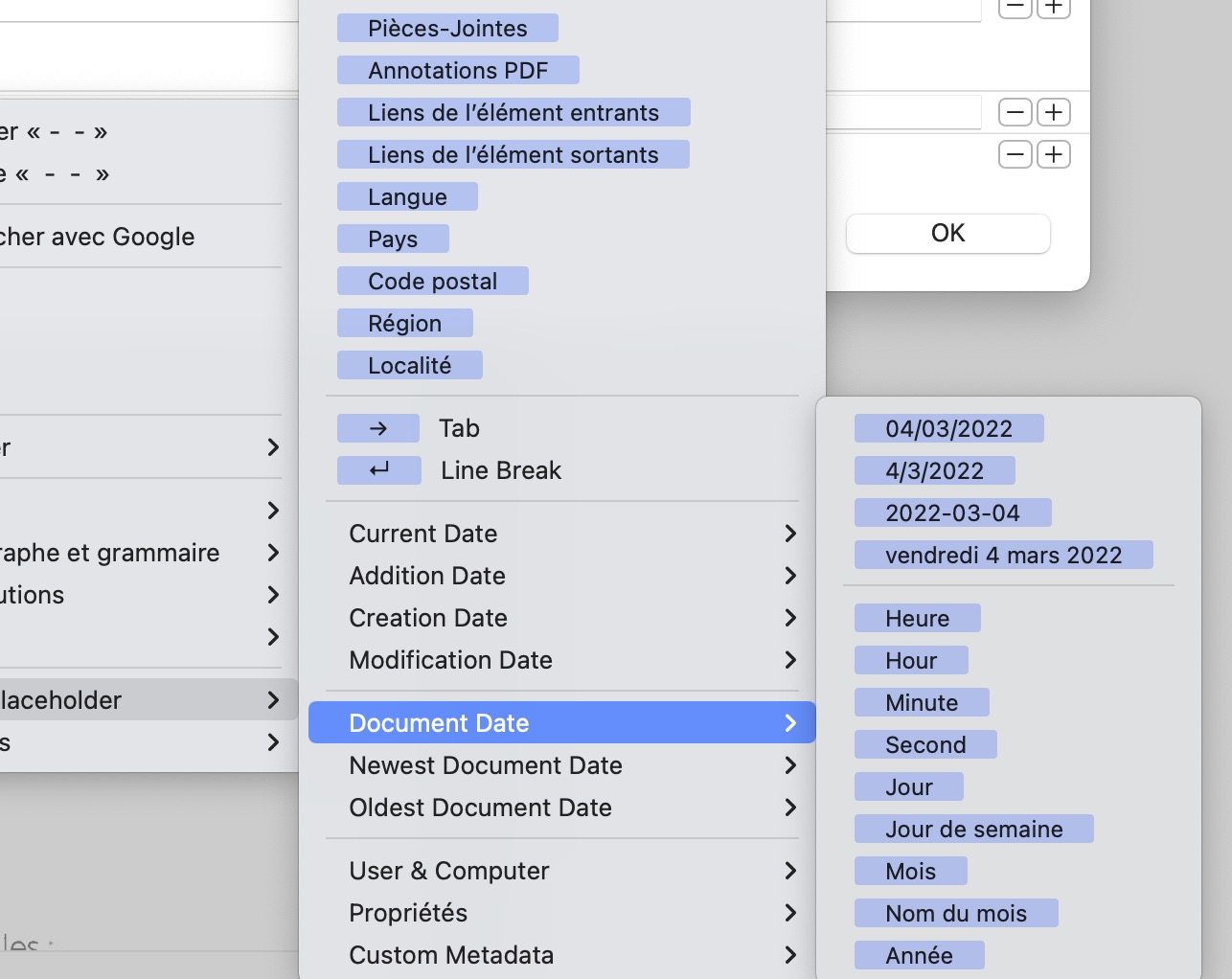Viewport: 1232px width, 979px height.
Task: Click the plus button above the OK button
Action: point(1054,154)
